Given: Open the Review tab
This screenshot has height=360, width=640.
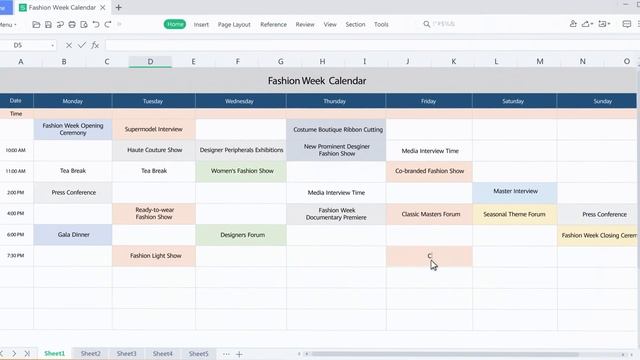Looking at the screenshot, I should click(305, 24).
